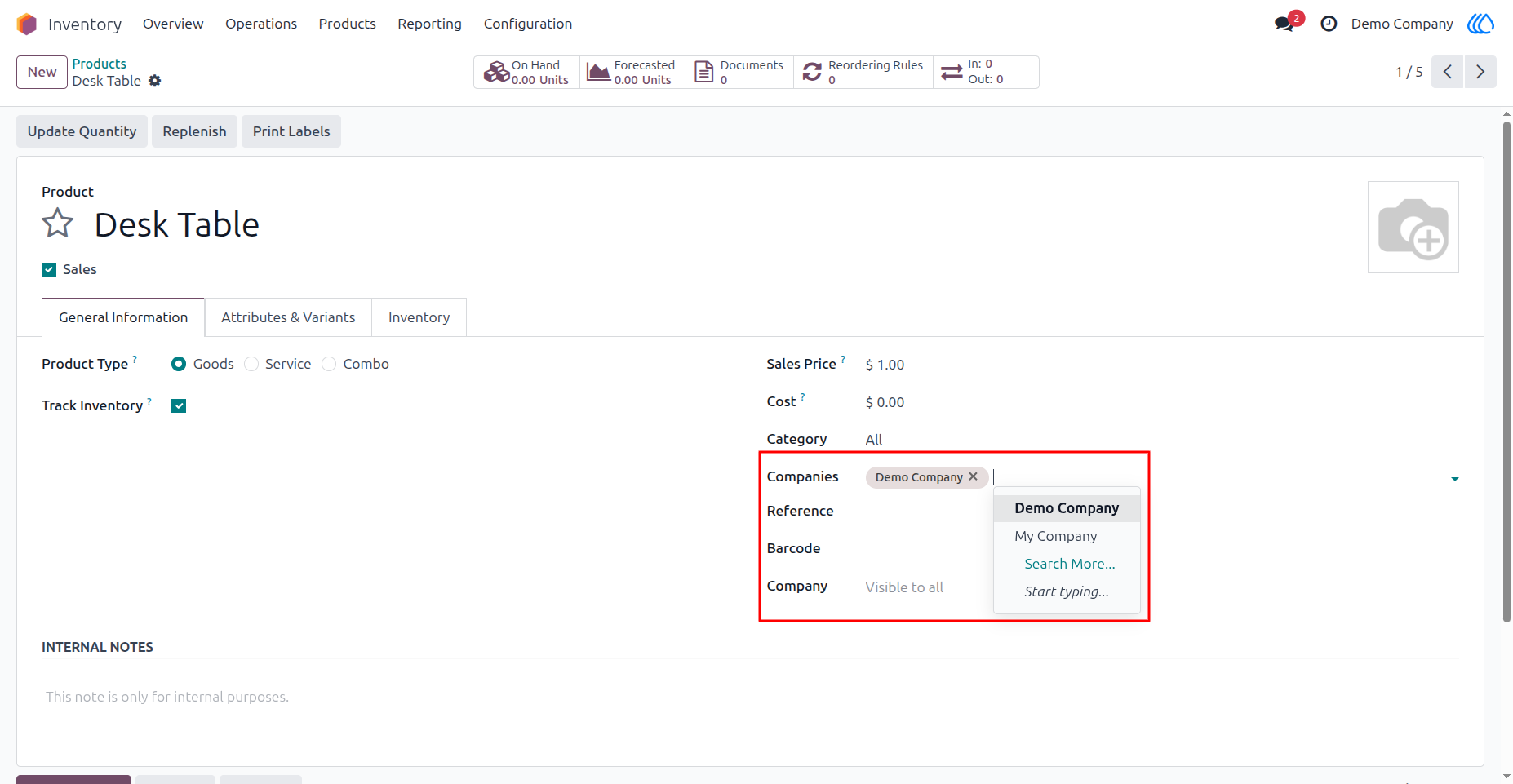1513x784 pixels.
Task: Open the product gear settings icon
Action: coord(155,81)
